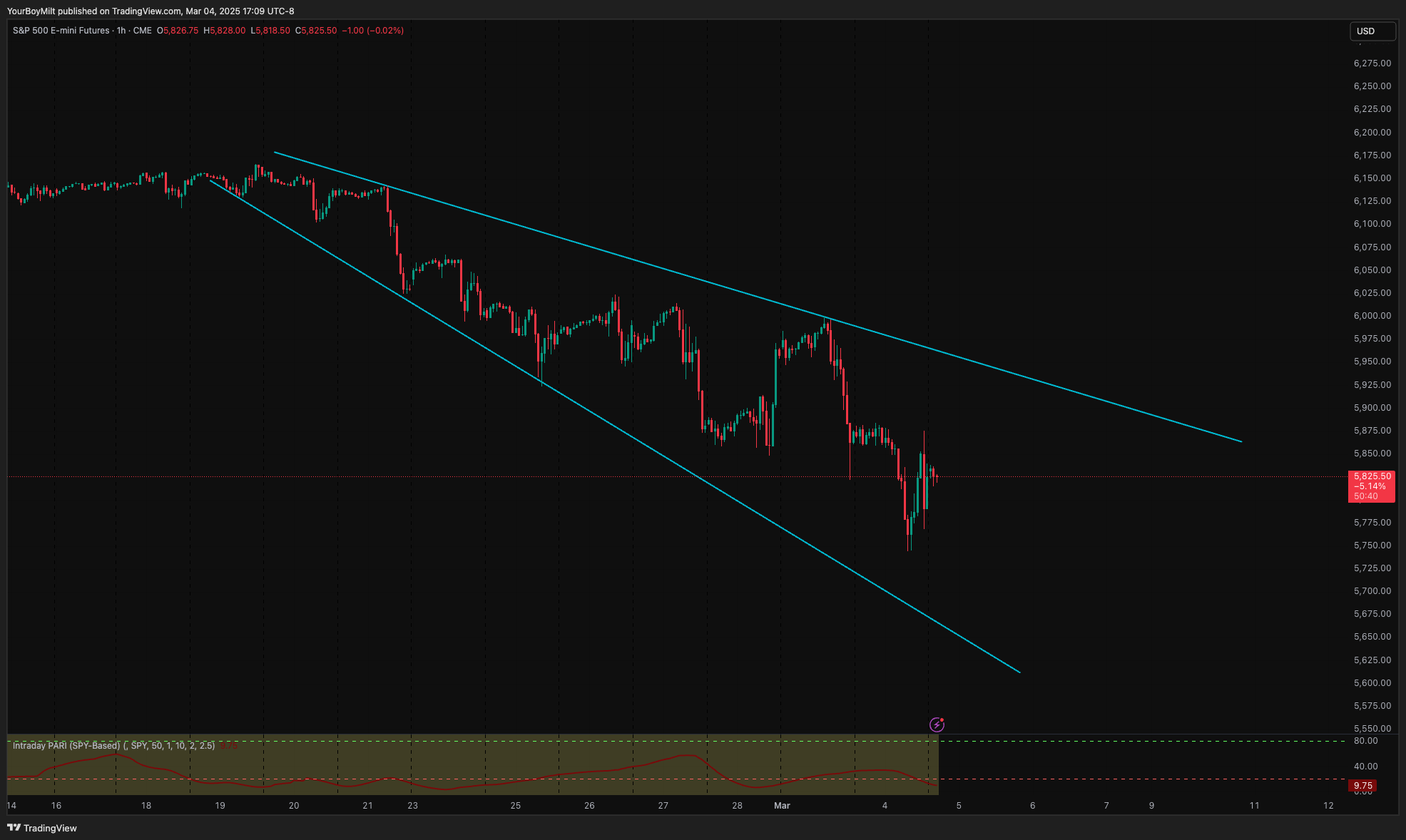
Task: Open the USD currency selector
Action: (x=1371, y=31)
